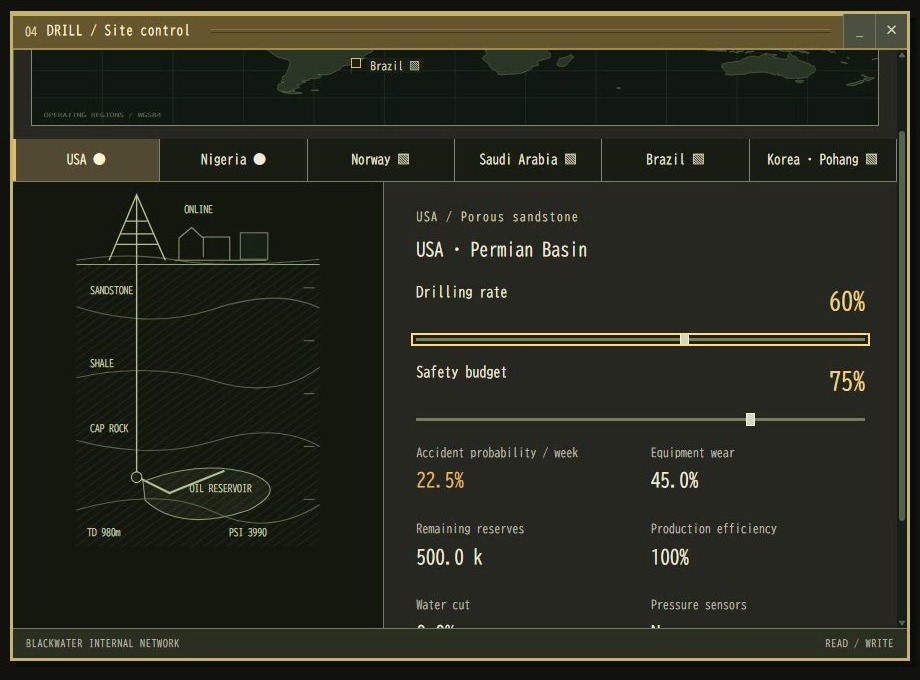Close the DRILL / Site control window
Image resolution: width=920 pixels, height=680 pixels.
pos(891,31)
